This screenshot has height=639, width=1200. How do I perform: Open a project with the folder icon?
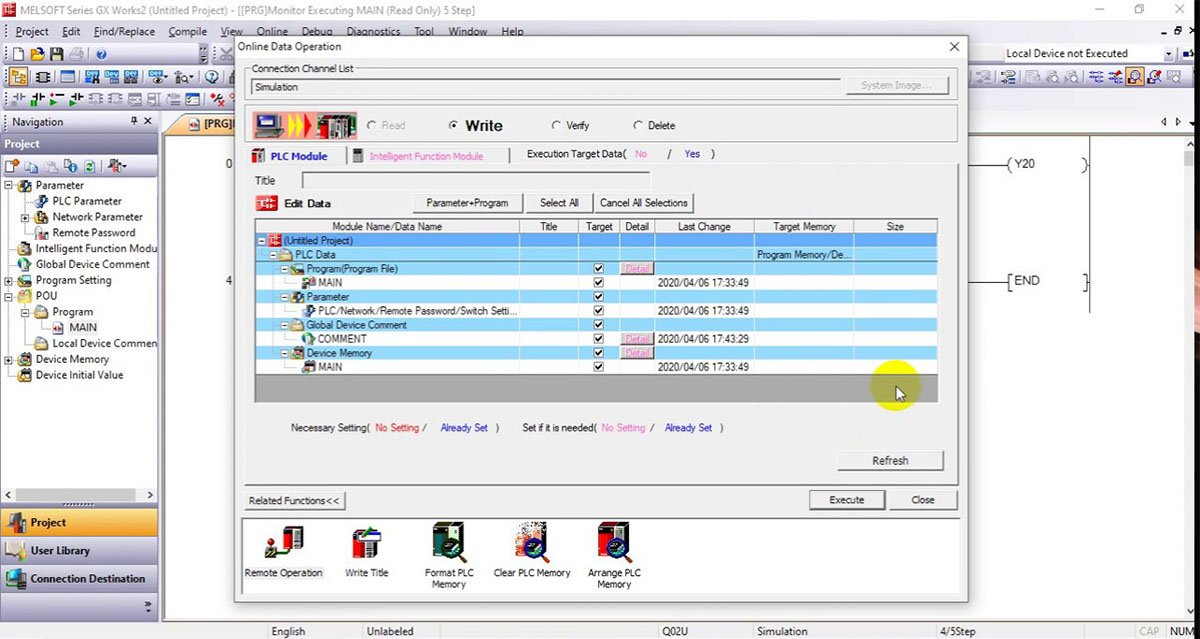(37, 54)
